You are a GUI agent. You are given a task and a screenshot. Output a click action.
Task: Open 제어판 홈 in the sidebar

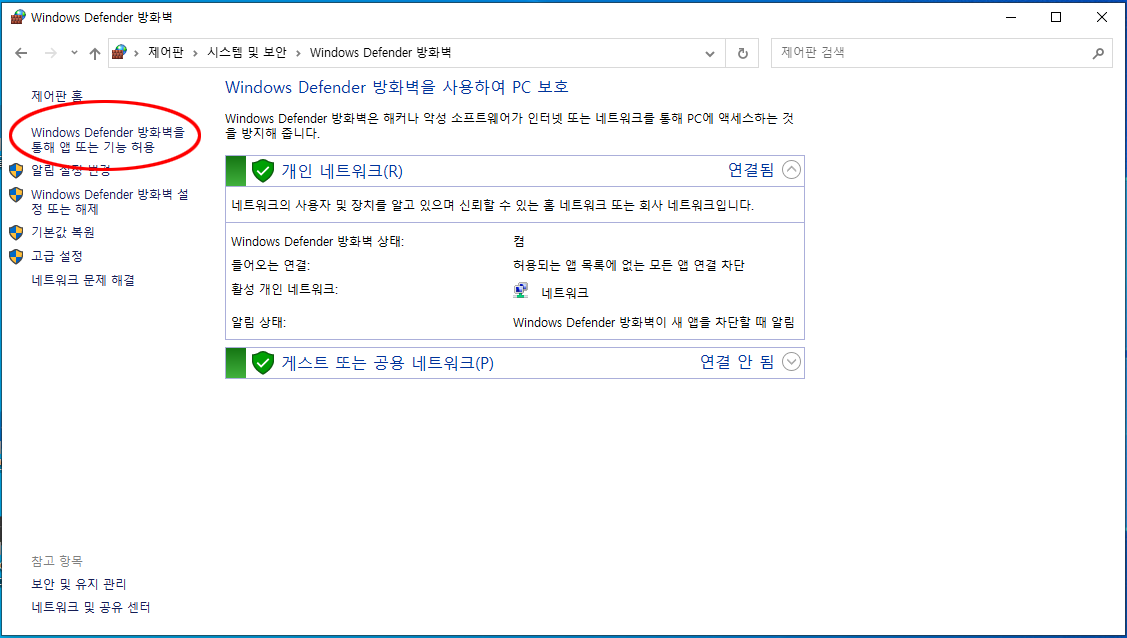pos(57,96)
